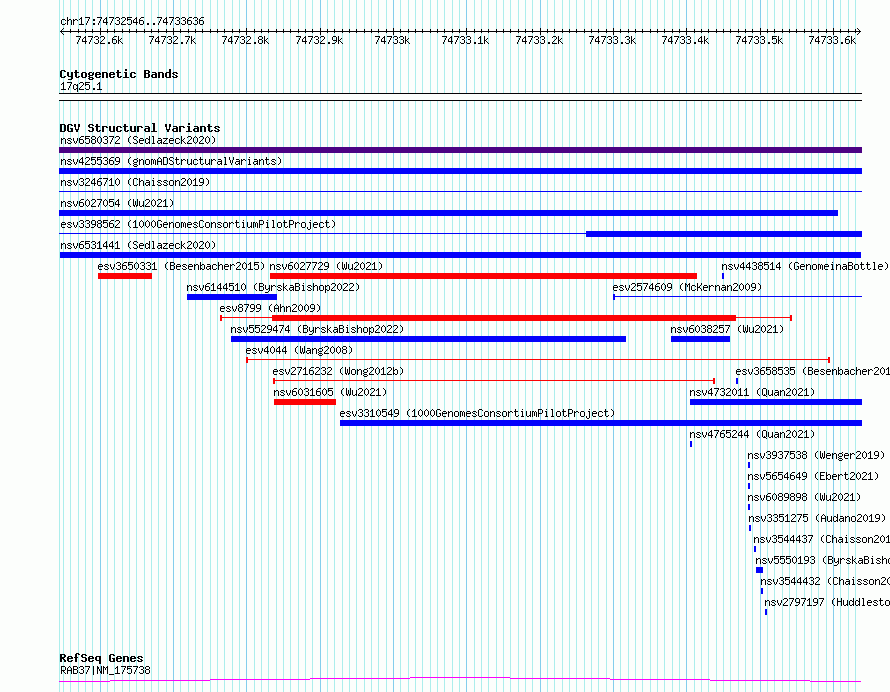This screenshot has width=890, height=692.
Task: Select the blue nsv4255369 variant bar
Action: (x=460, y=171)
